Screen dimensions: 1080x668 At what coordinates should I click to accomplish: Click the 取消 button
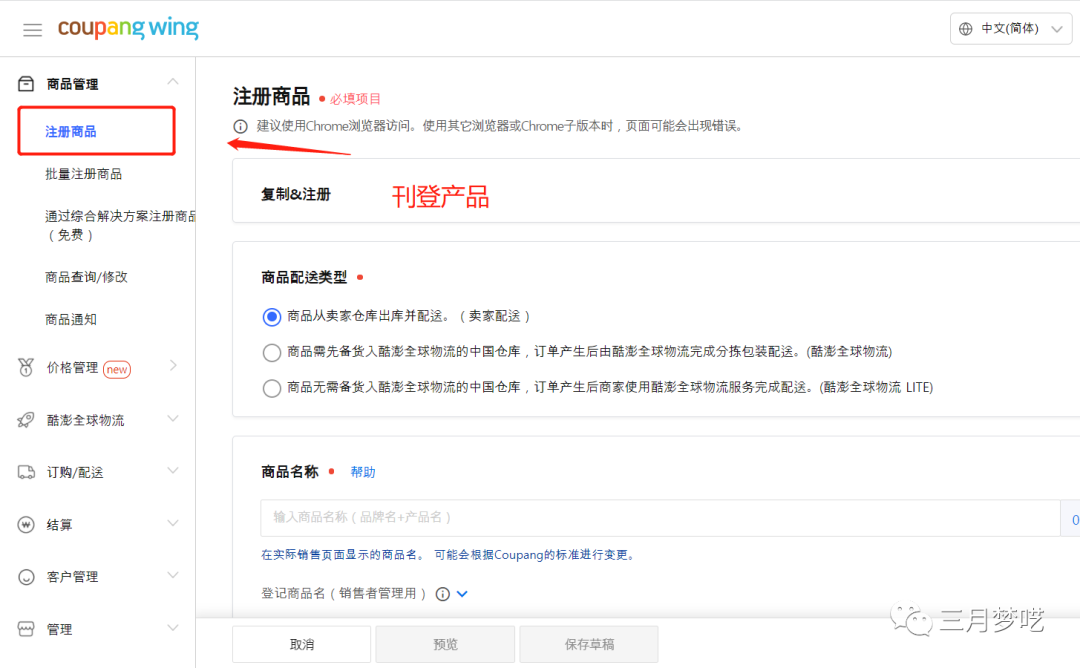[x=302, y=645]
